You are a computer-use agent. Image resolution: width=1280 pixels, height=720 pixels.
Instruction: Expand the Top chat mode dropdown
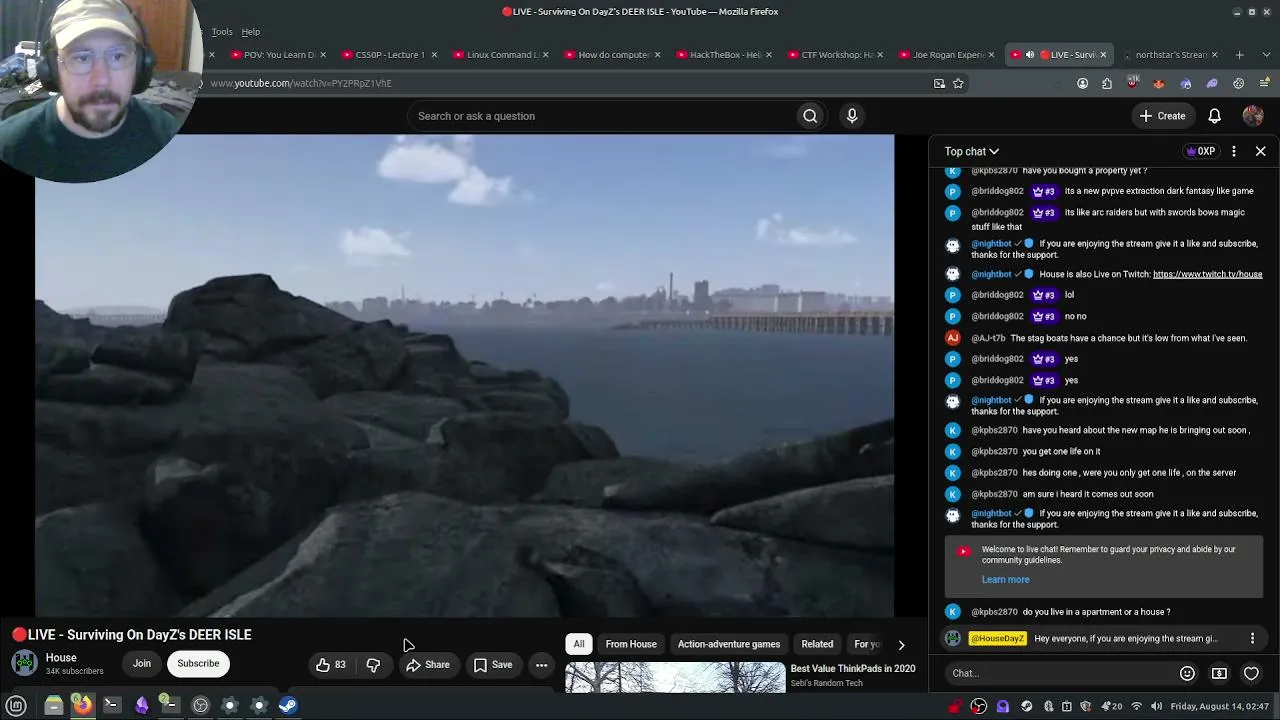tap(972, 151)
